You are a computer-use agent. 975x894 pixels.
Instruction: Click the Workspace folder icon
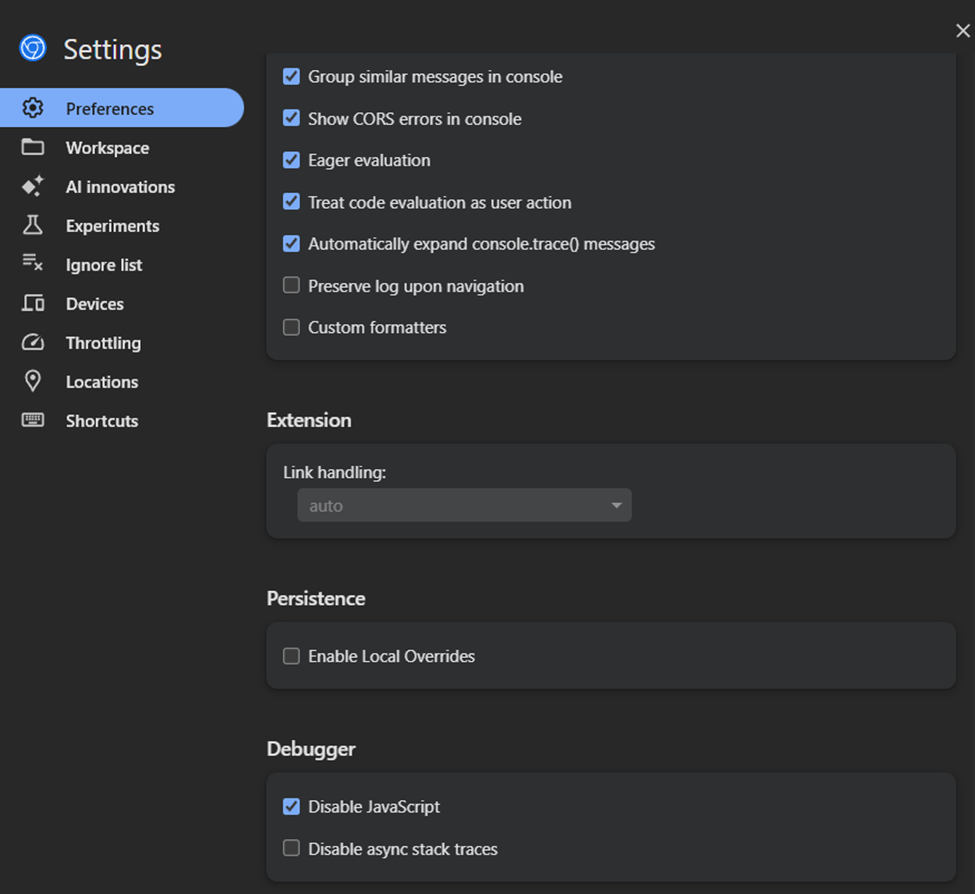click(x=33, y=147)
